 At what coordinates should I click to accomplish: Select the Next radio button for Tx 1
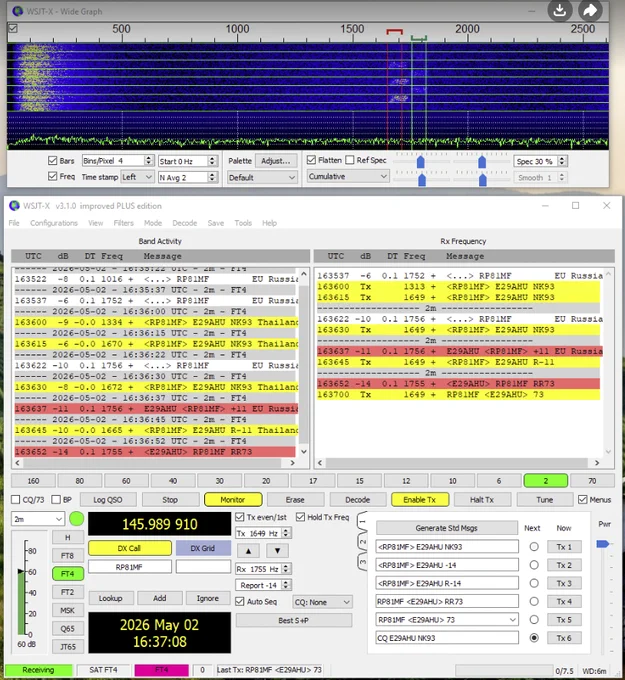coord(534,547)
